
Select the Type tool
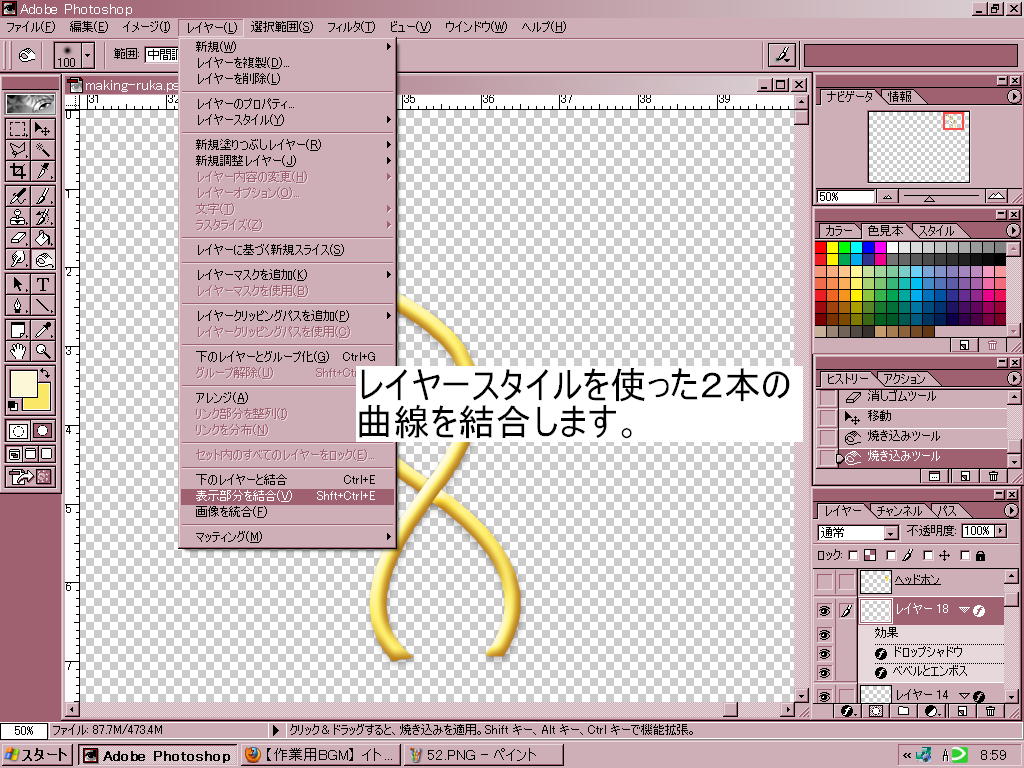click(x=43, y=284)
